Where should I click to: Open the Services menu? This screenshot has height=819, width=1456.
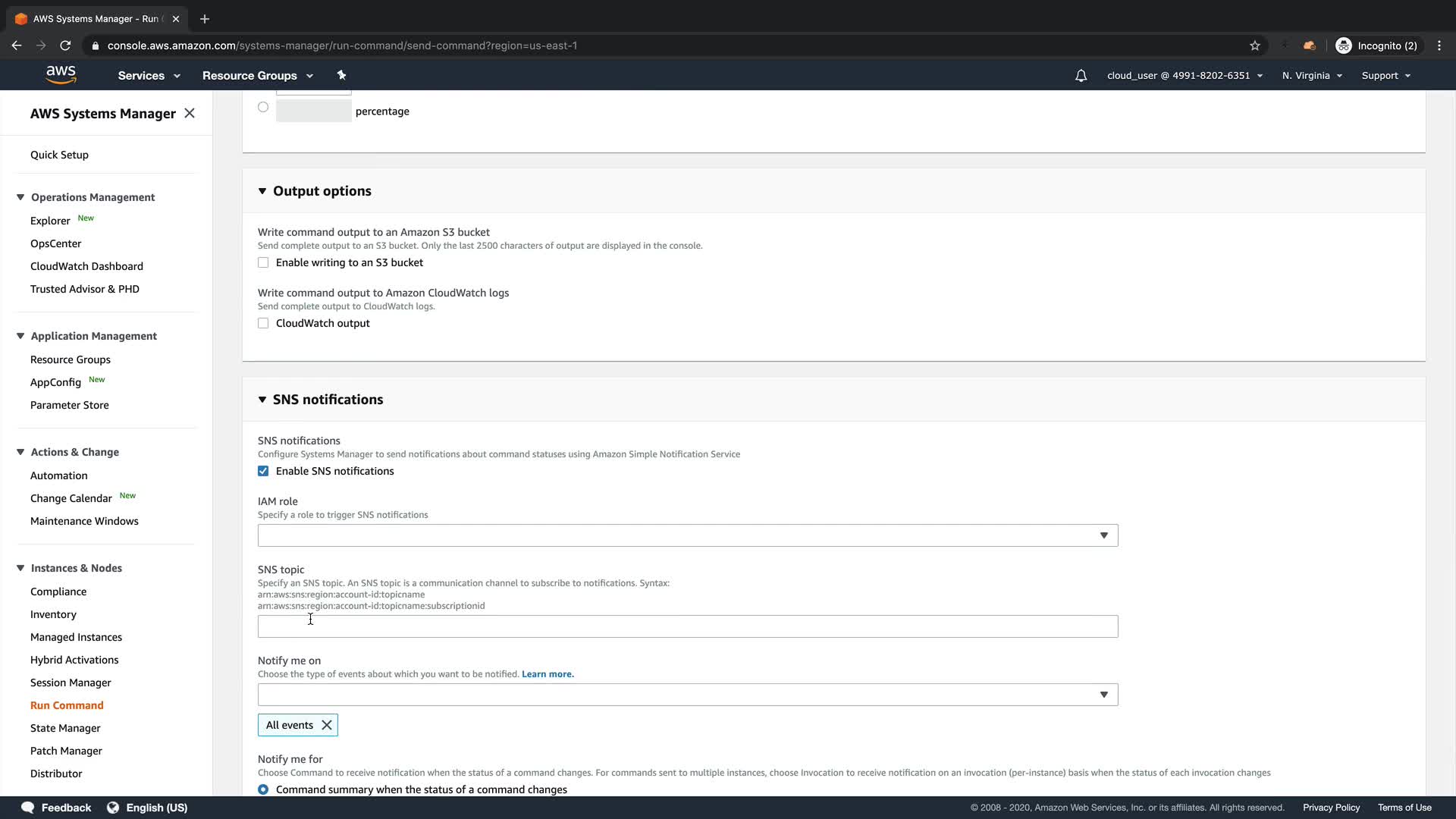[x=149, y=76]
